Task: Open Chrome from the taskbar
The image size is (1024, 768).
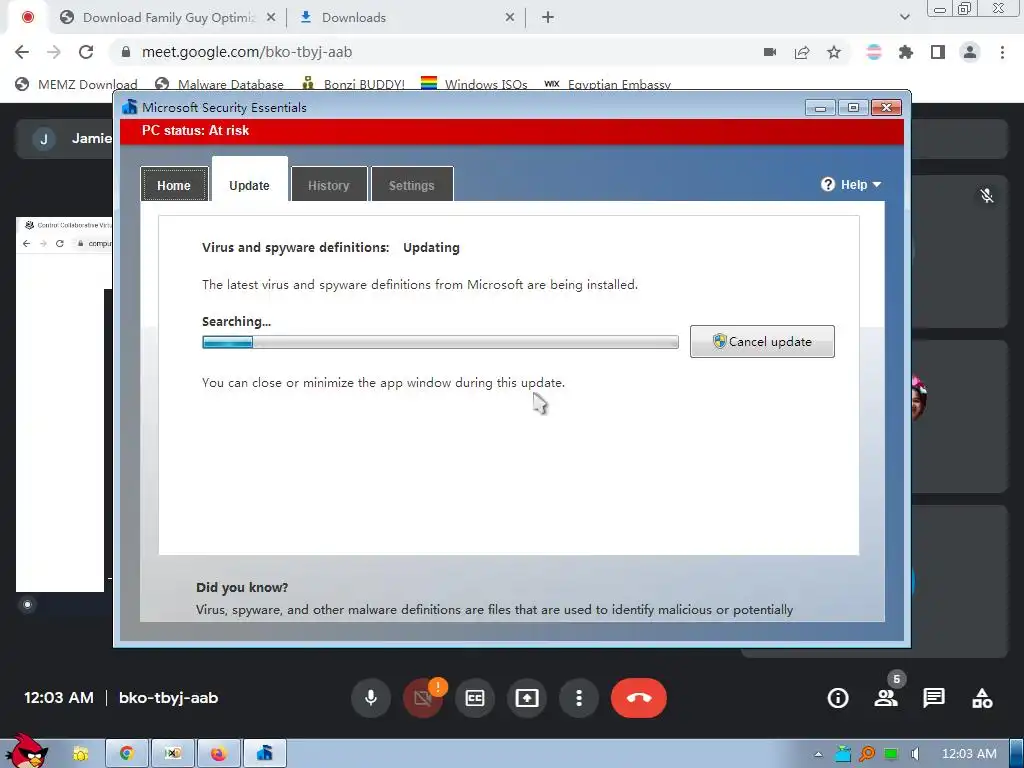Action: click(x=127, y=754)
